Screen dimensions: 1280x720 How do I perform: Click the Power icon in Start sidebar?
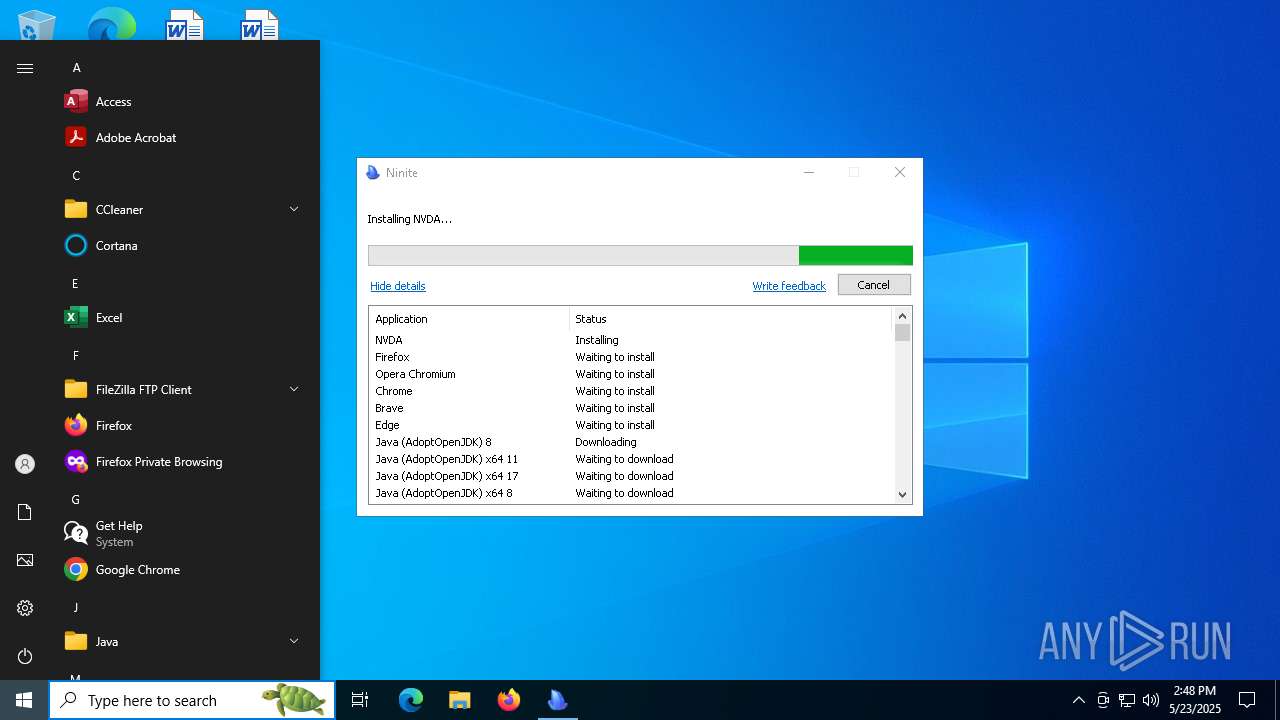(x=25, y=656)
